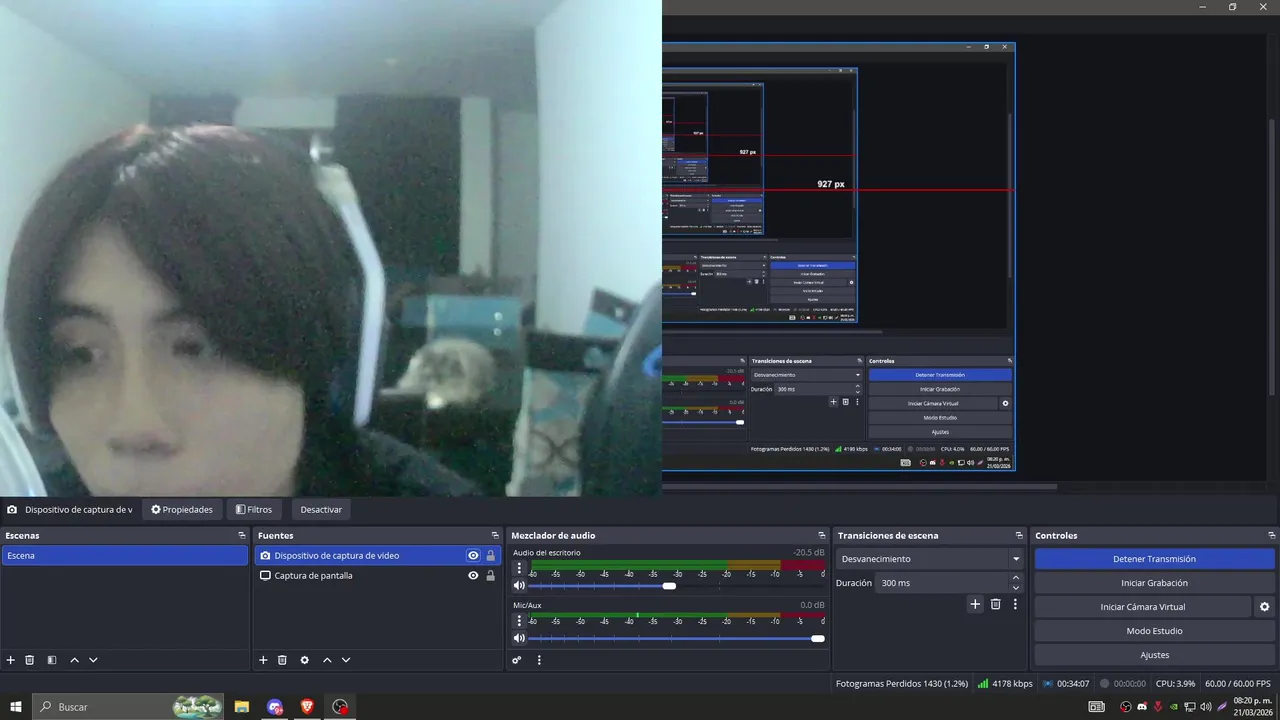Open the NVIDIA tray icon
Image resolution: width=1280 pixels, height=720 pixels.
coord(1174,707)
